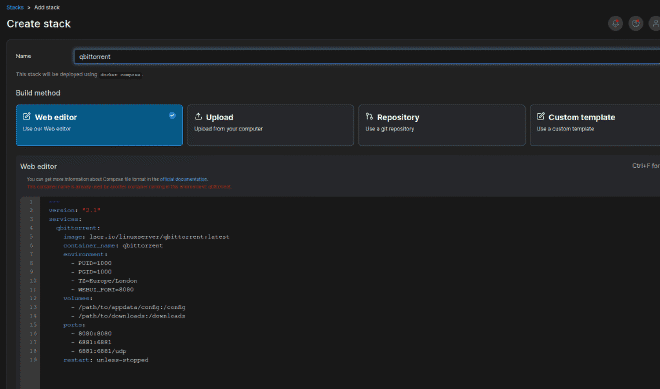660x389 pixels.
Task: Click the 'Create stack' page title
Action: click(39, 24)
